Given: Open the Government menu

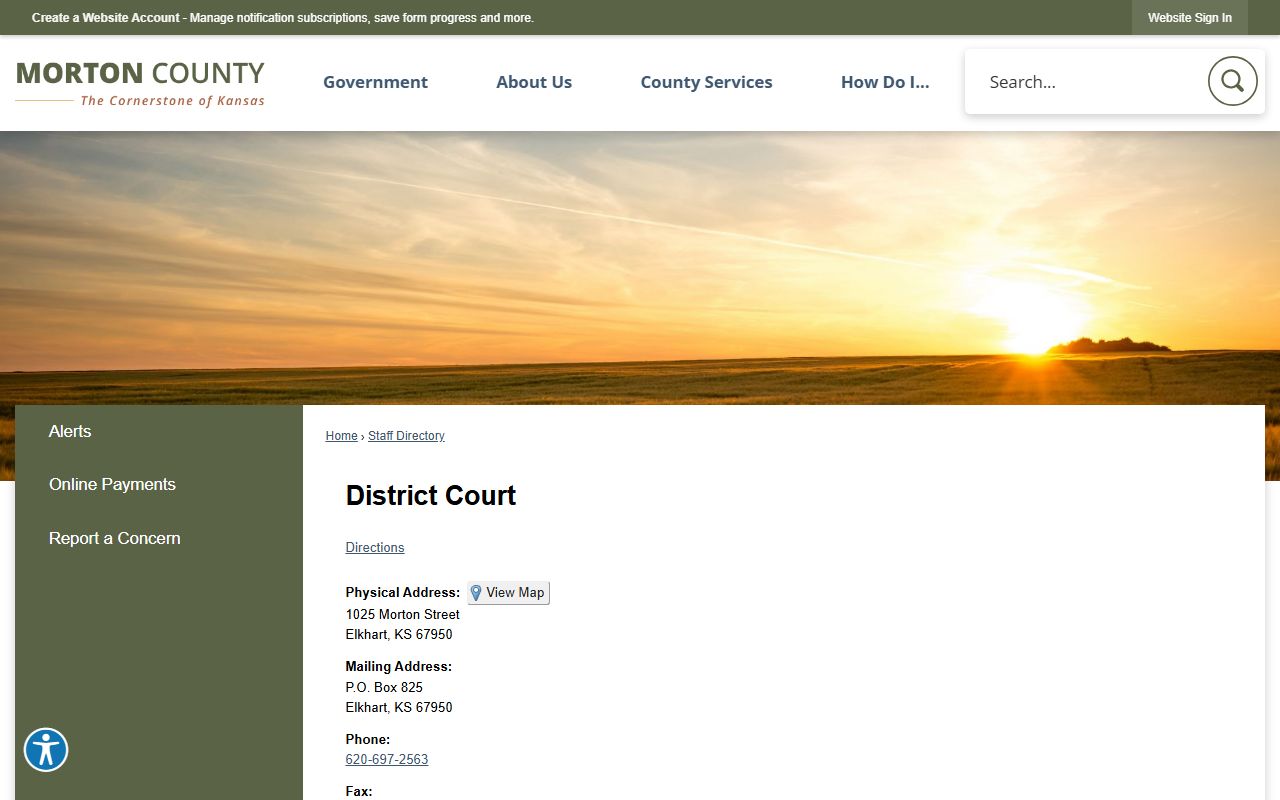Looking at the screenshot, I should coord(375,82).
